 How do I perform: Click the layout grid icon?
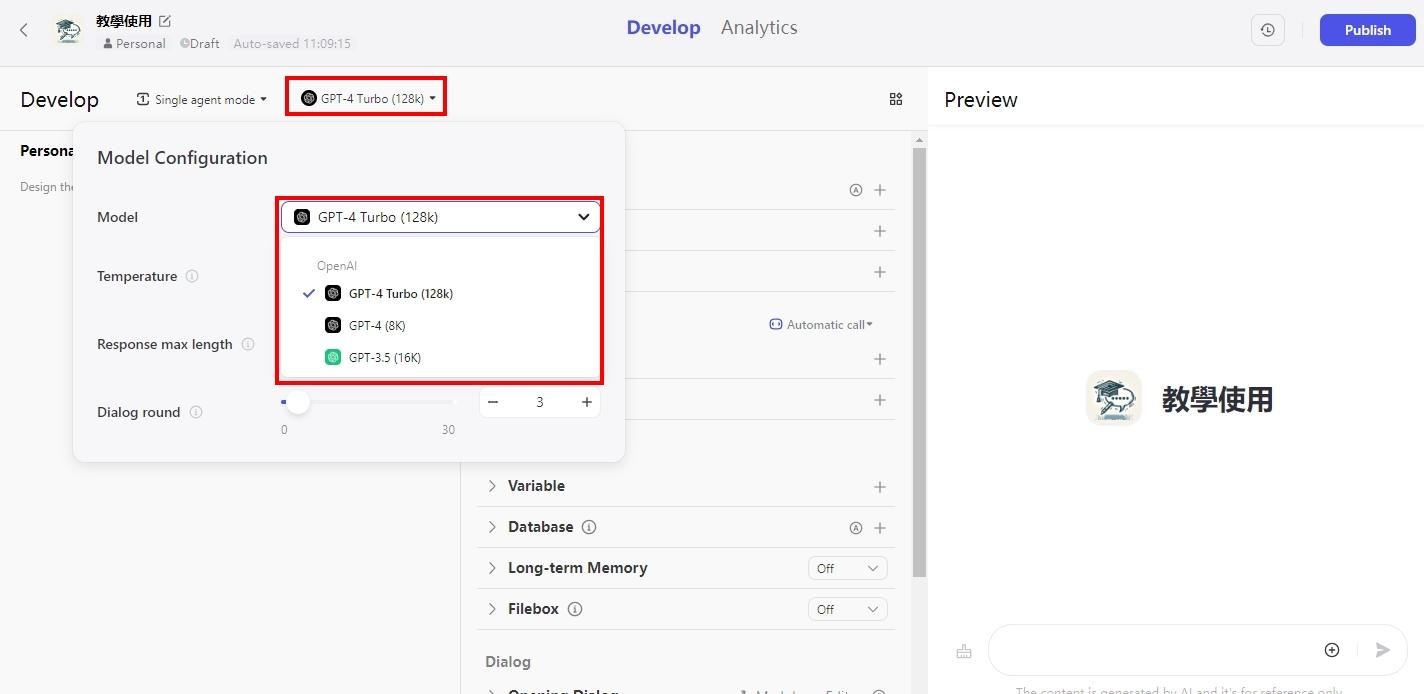[x=895, y=99]
